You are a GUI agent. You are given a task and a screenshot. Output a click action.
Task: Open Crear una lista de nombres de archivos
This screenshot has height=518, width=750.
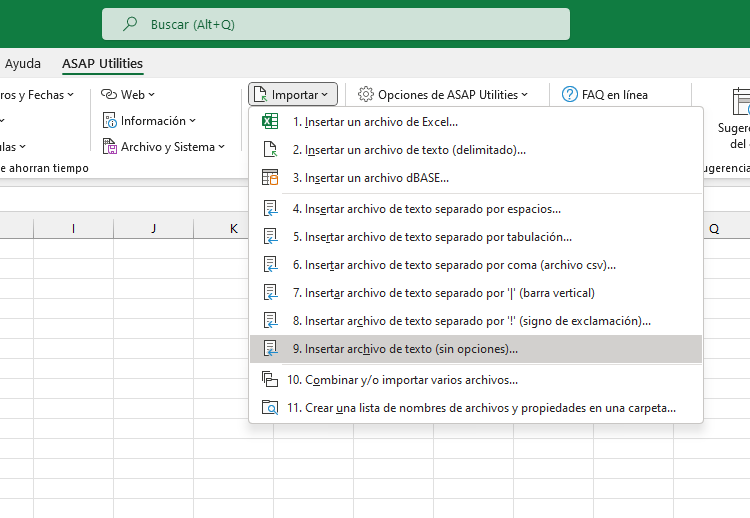(476, 408)
